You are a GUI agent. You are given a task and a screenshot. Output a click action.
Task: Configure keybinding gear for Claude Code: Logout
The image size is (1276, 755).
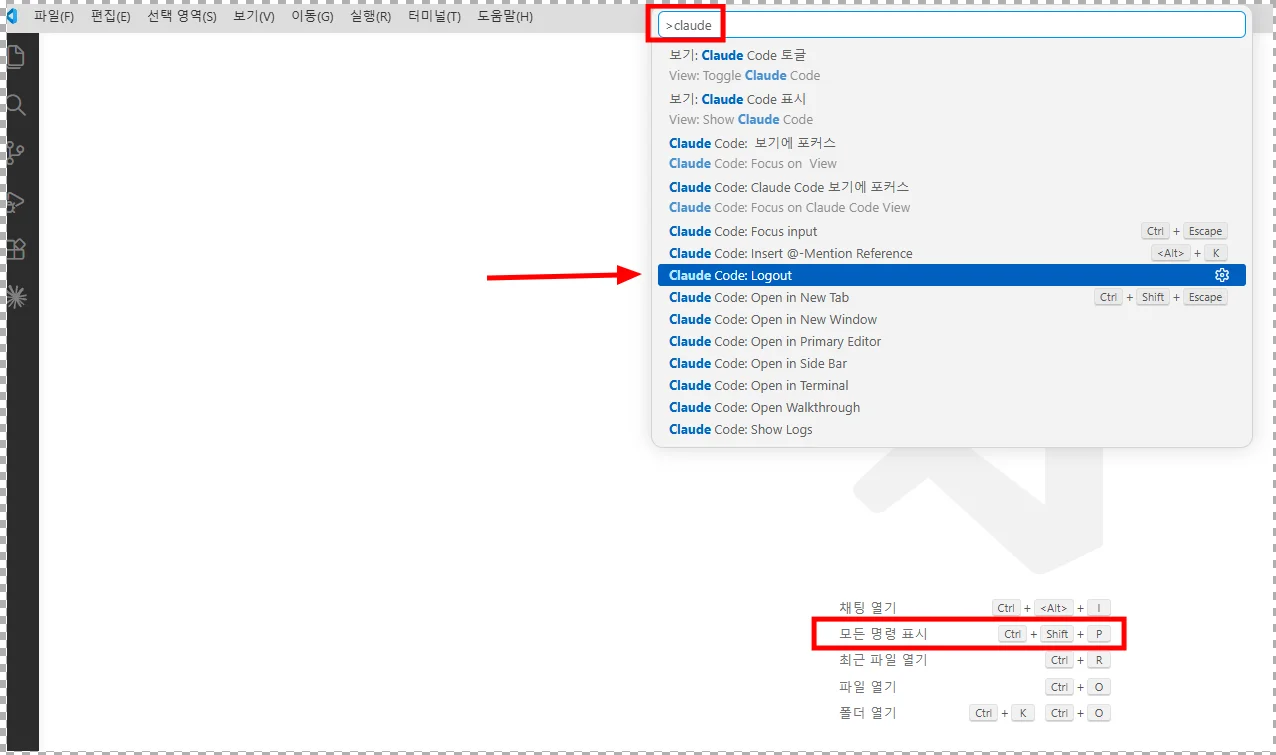point(1221,275)
